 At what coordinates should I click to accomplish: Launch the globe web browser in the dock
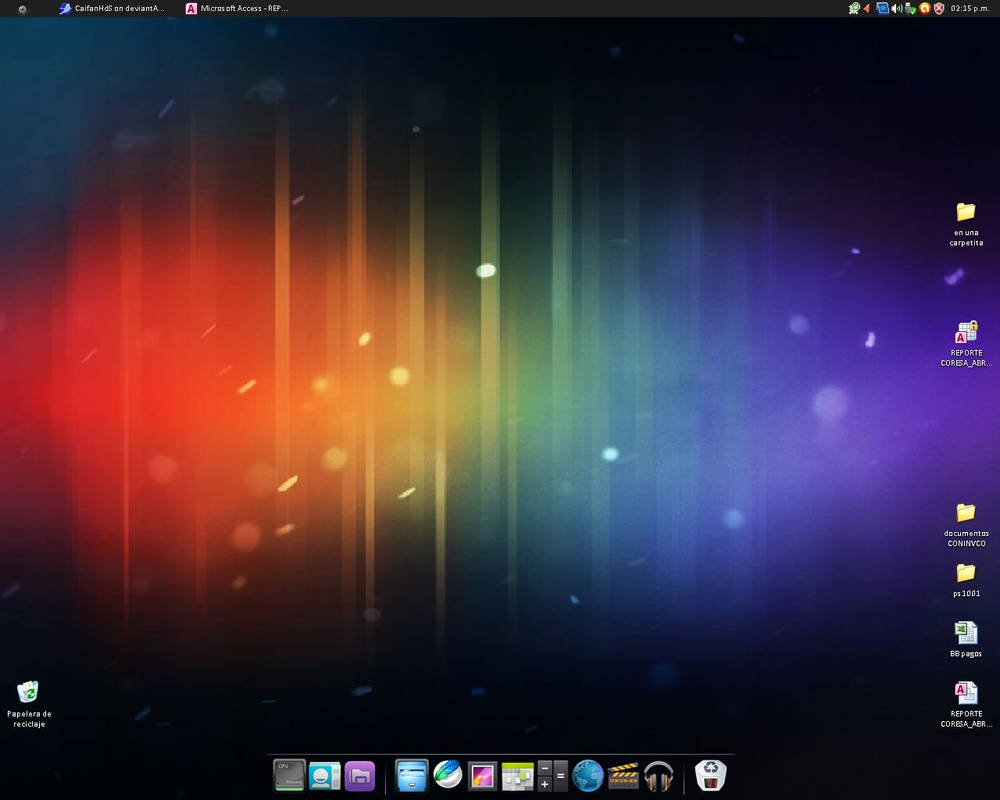coord(586,775)
